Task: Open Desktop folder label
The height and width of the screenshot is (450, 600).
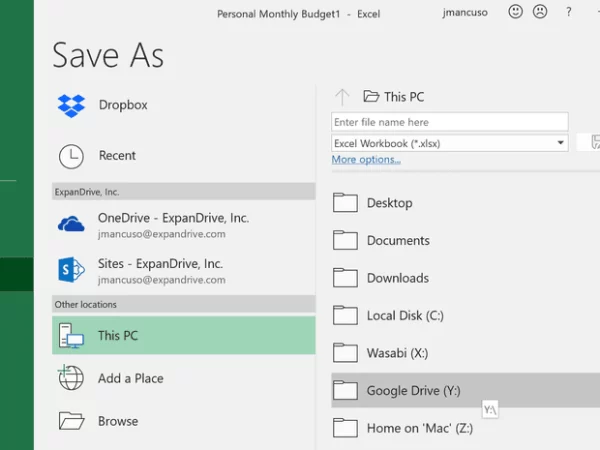Action: tap(390, 203)
